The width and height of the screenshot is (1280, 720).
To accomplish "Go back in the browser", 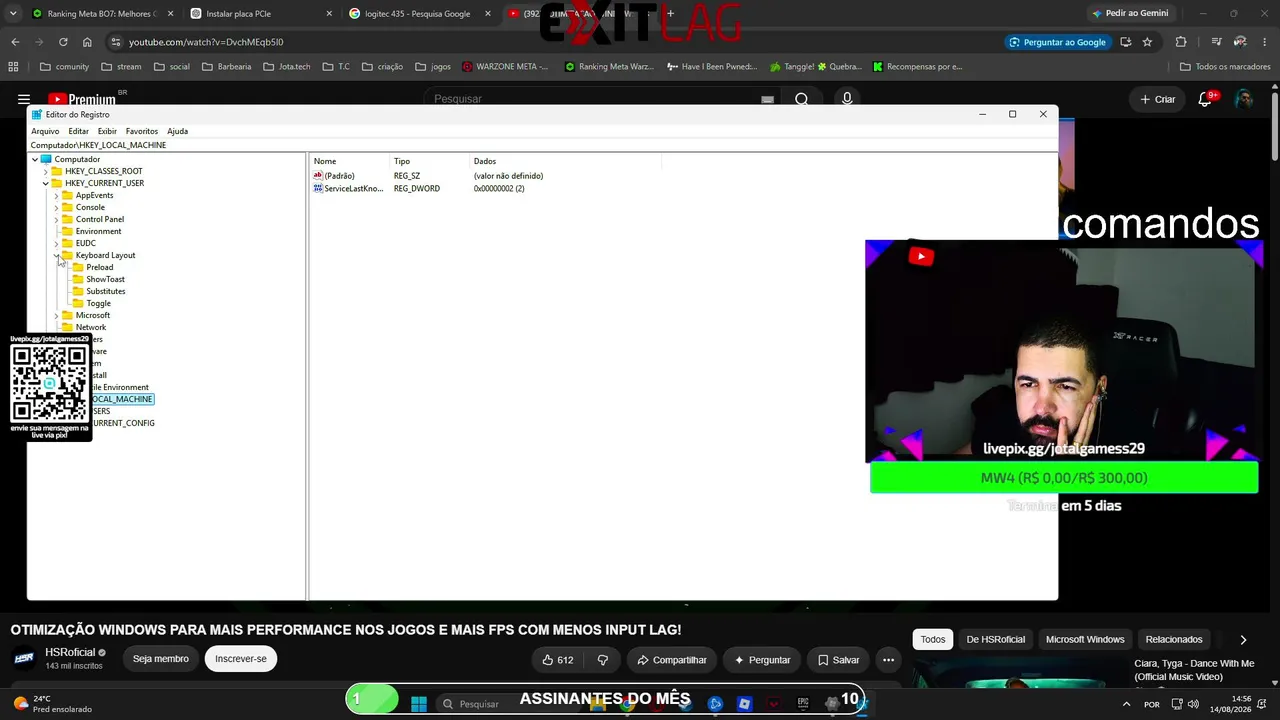I will coord(15,42).
